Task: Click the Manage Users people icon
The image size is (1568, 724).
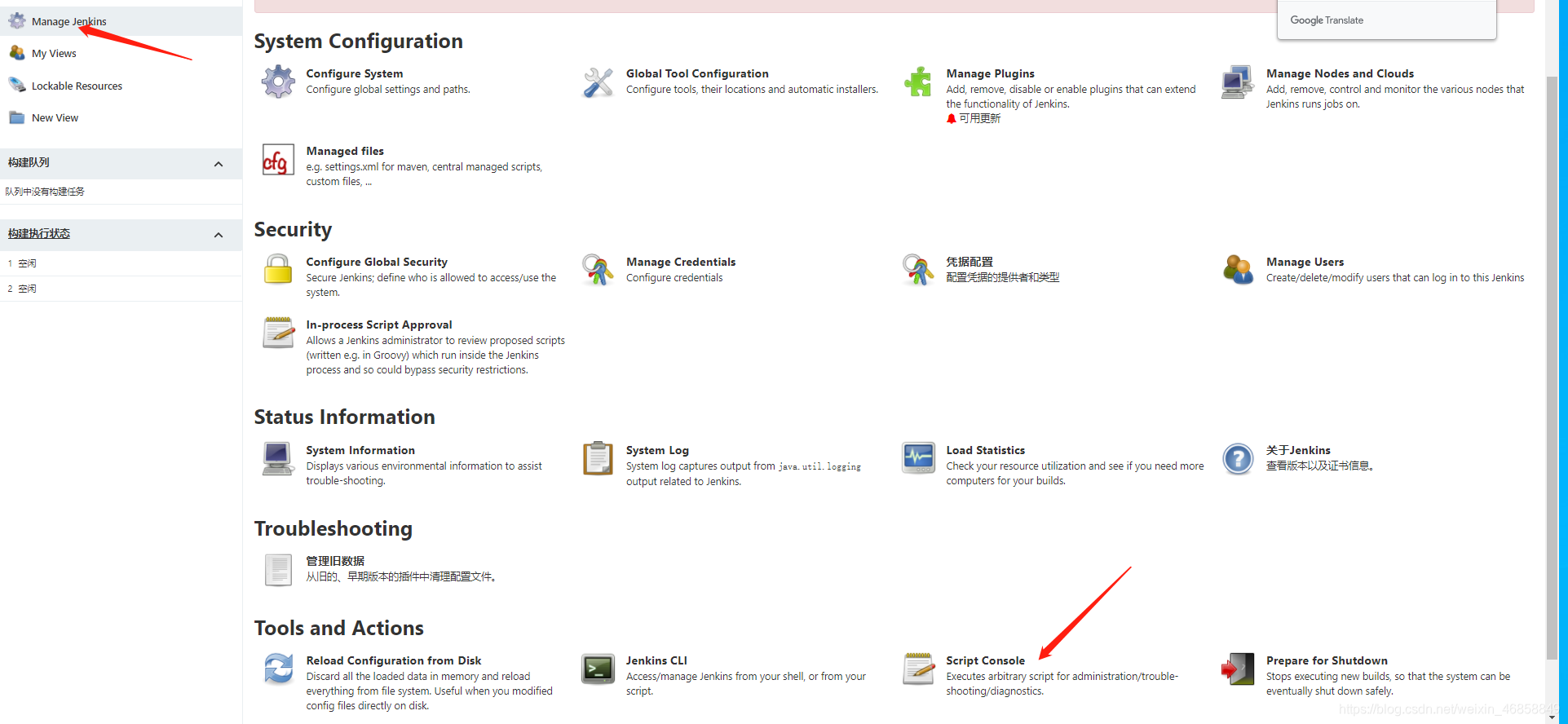Action: pos(1238,270)
